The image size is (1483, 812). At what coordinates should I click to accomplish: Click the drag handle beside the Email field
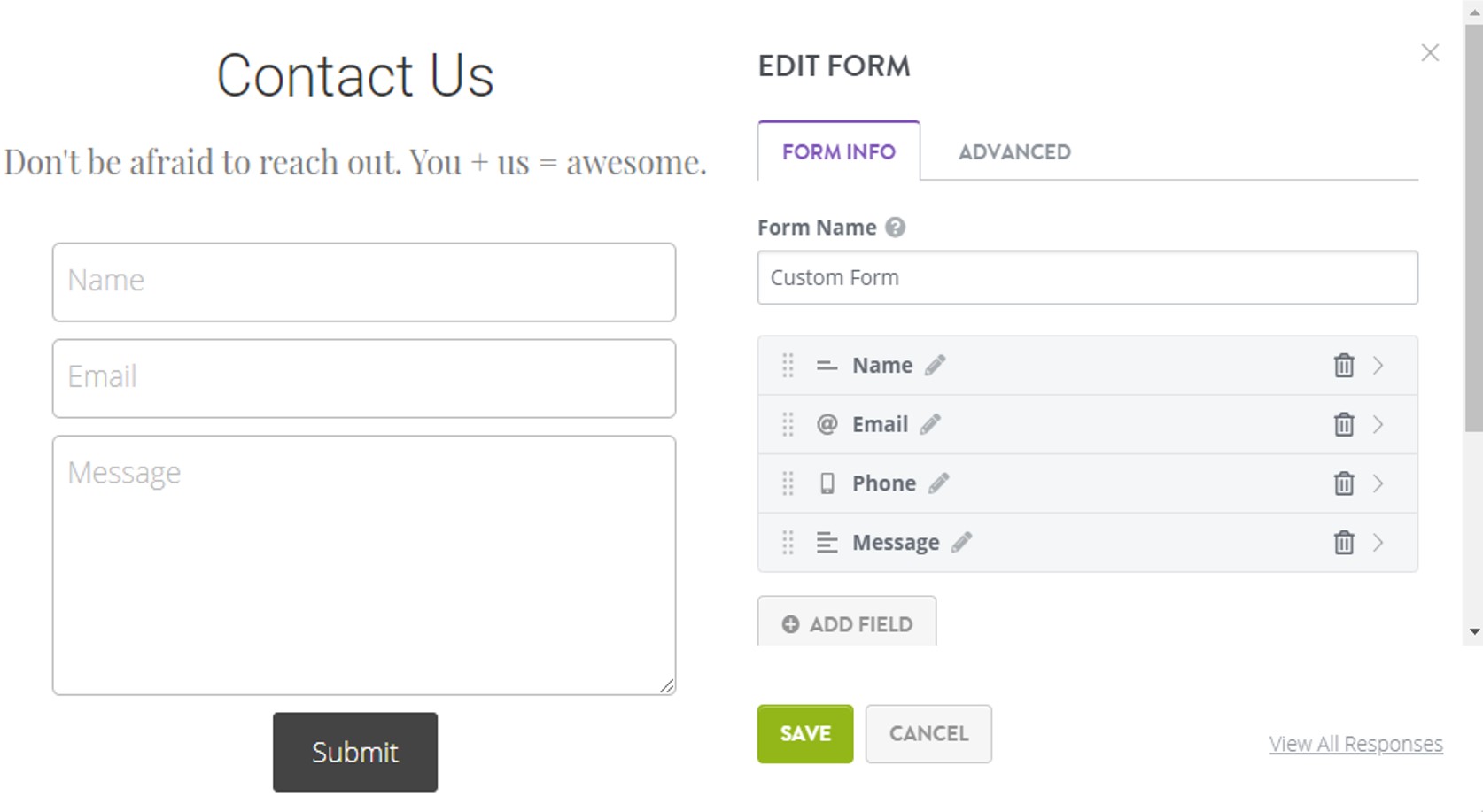[x=788, y=424]
